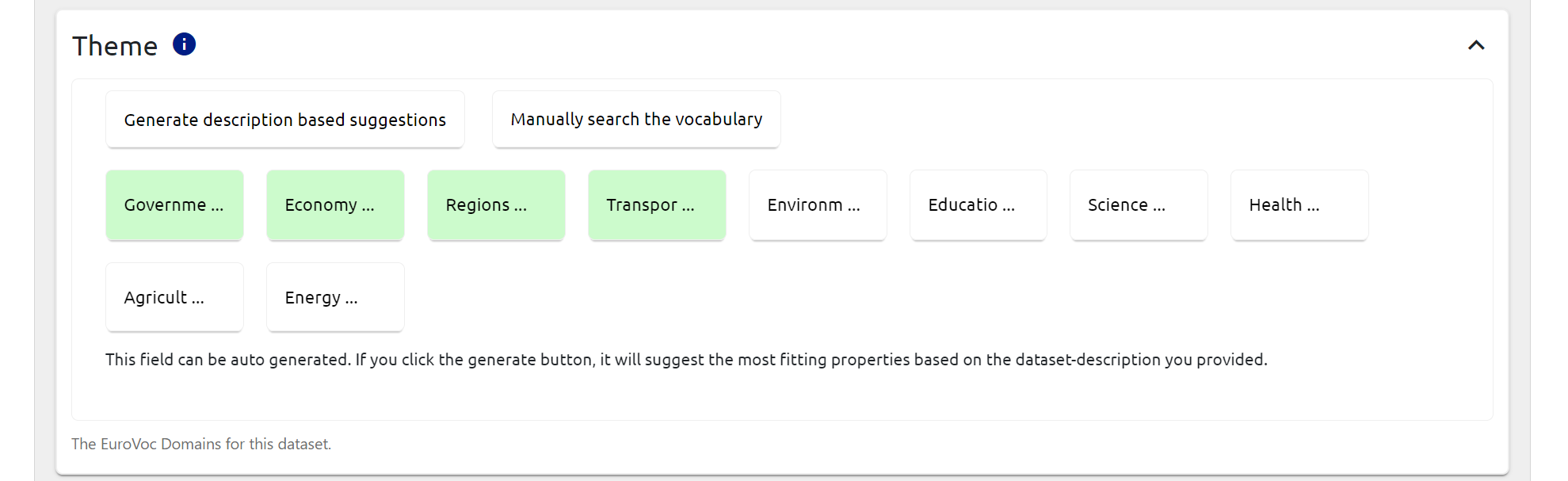
Task: Click Generate description based suggestions button
Action: [284, 120]
